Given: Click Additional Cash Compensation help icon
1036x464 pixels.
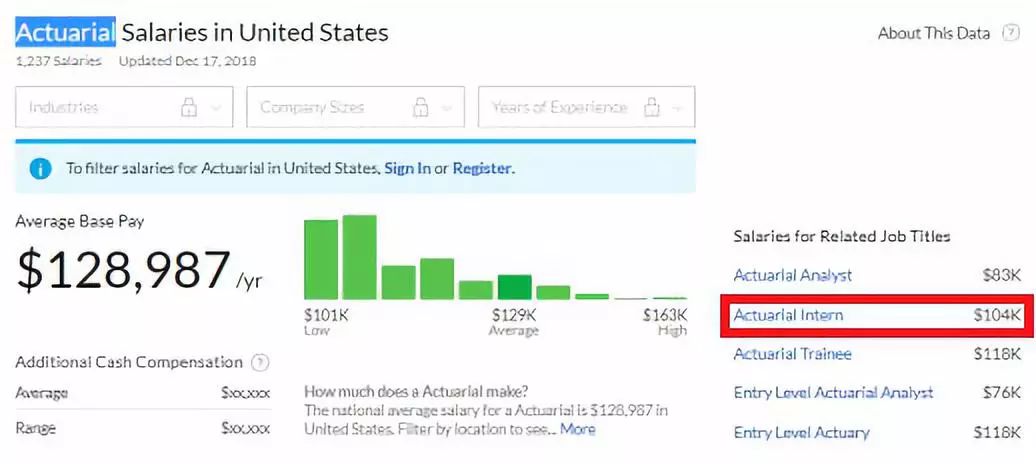Looking at the screenshot, I should pos(261,362).
